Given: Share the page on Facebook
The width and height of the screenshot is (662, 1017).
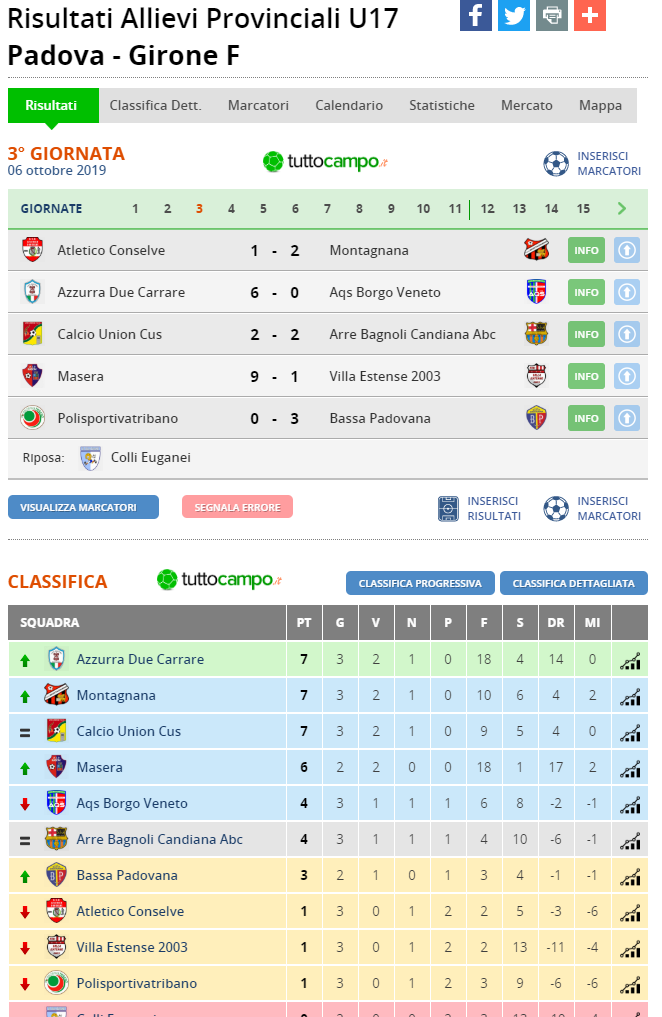Looking at the screenshot, I should [476, 15].
